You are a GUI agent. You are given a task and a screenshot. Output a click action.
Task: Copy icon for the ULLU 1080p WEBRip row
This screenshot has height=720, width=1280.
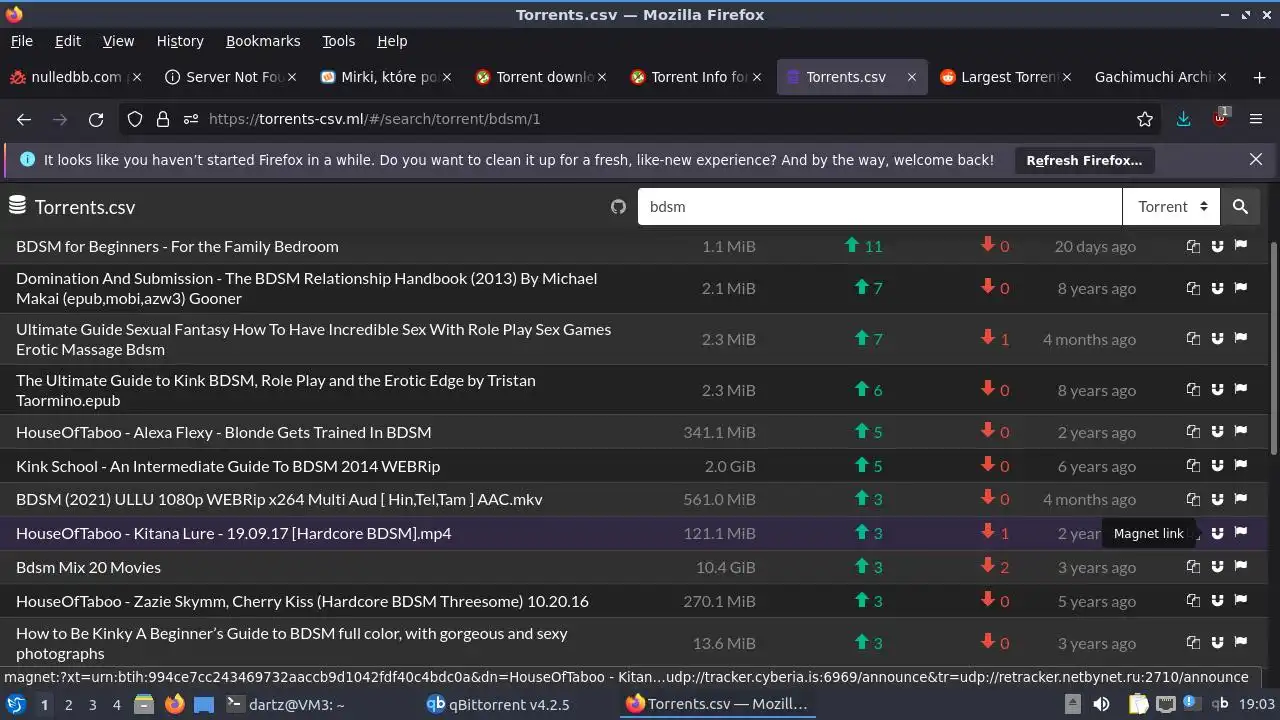[x=1193, y=499]
